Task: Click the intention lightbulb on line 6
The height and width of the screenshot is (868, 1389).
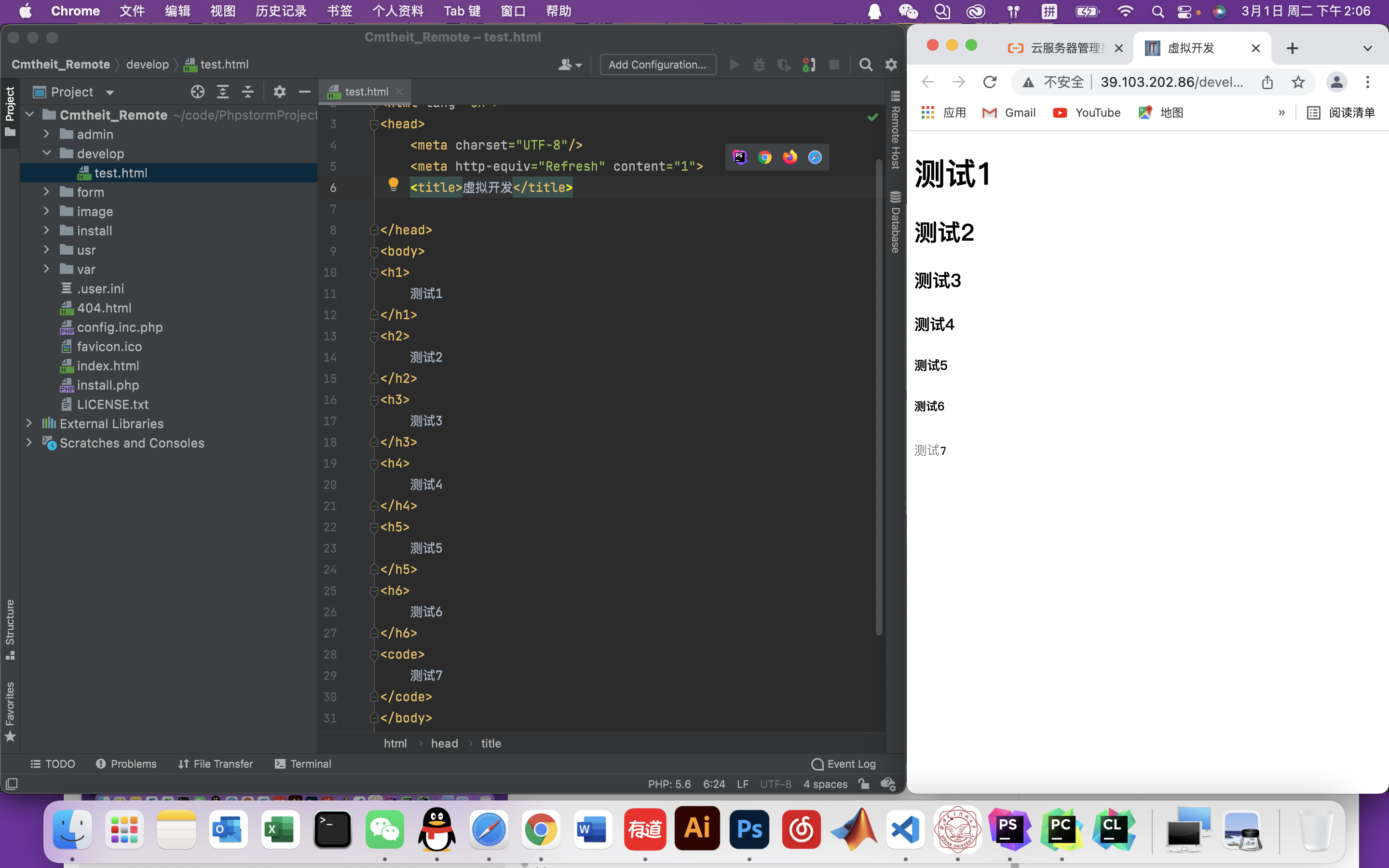Action: (393, 184)
